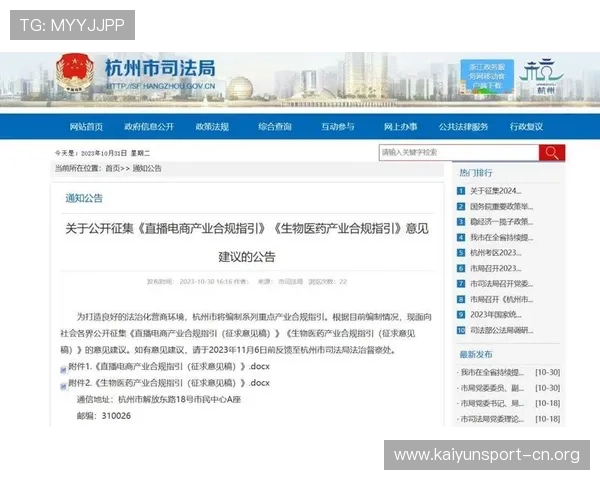This screenshot has width=600, height=480.
Task: Open hot ranking item 杭州考区2023...
Action: 496,253
